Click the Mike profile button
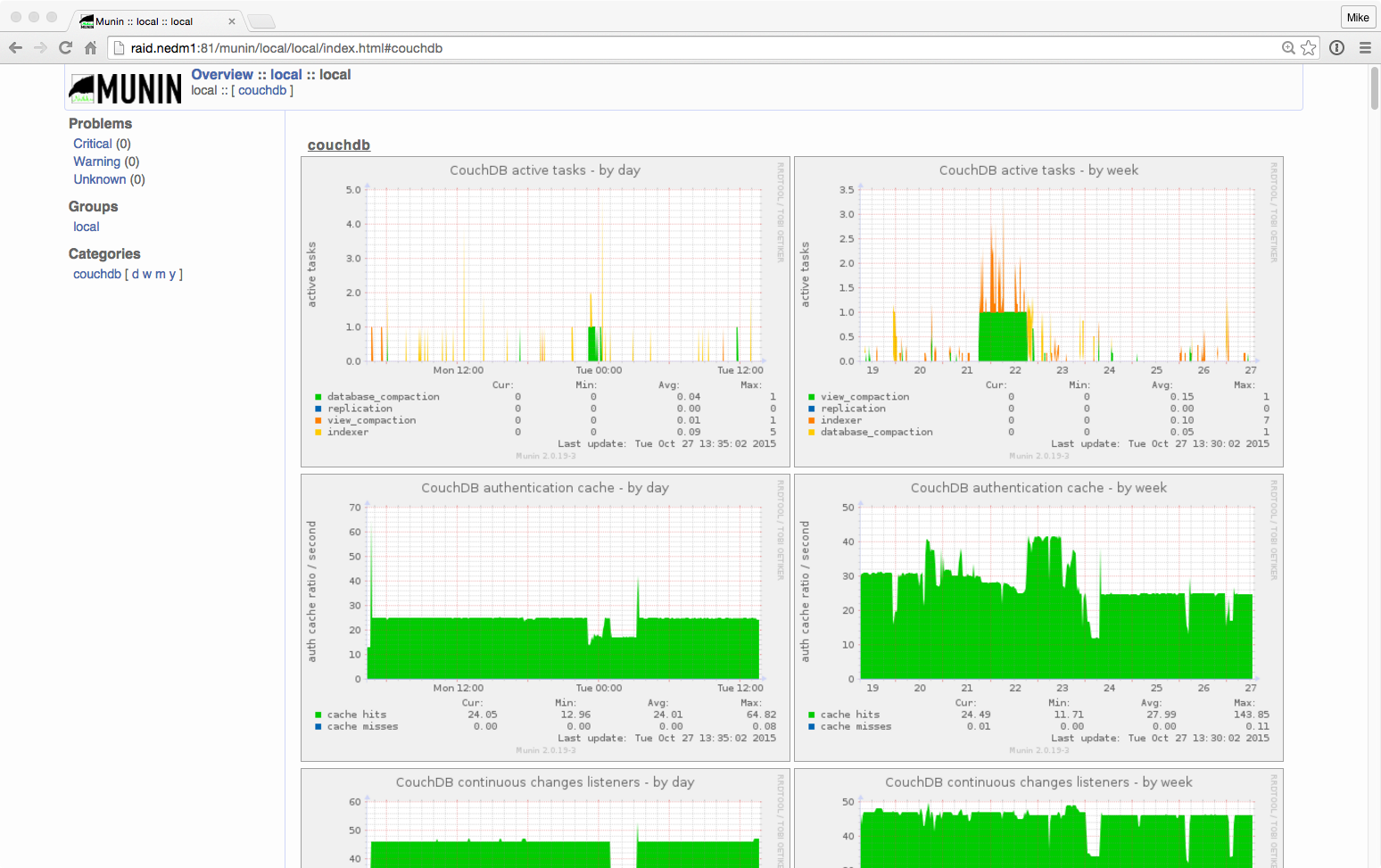Viewport: 1381px width, 868px height. click(1358, 17)
